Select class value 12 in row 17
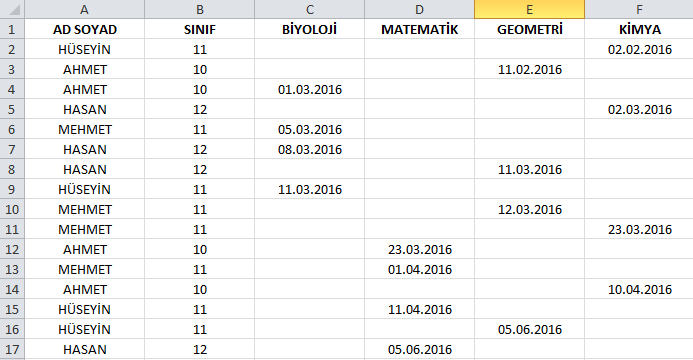 [199, 349]
